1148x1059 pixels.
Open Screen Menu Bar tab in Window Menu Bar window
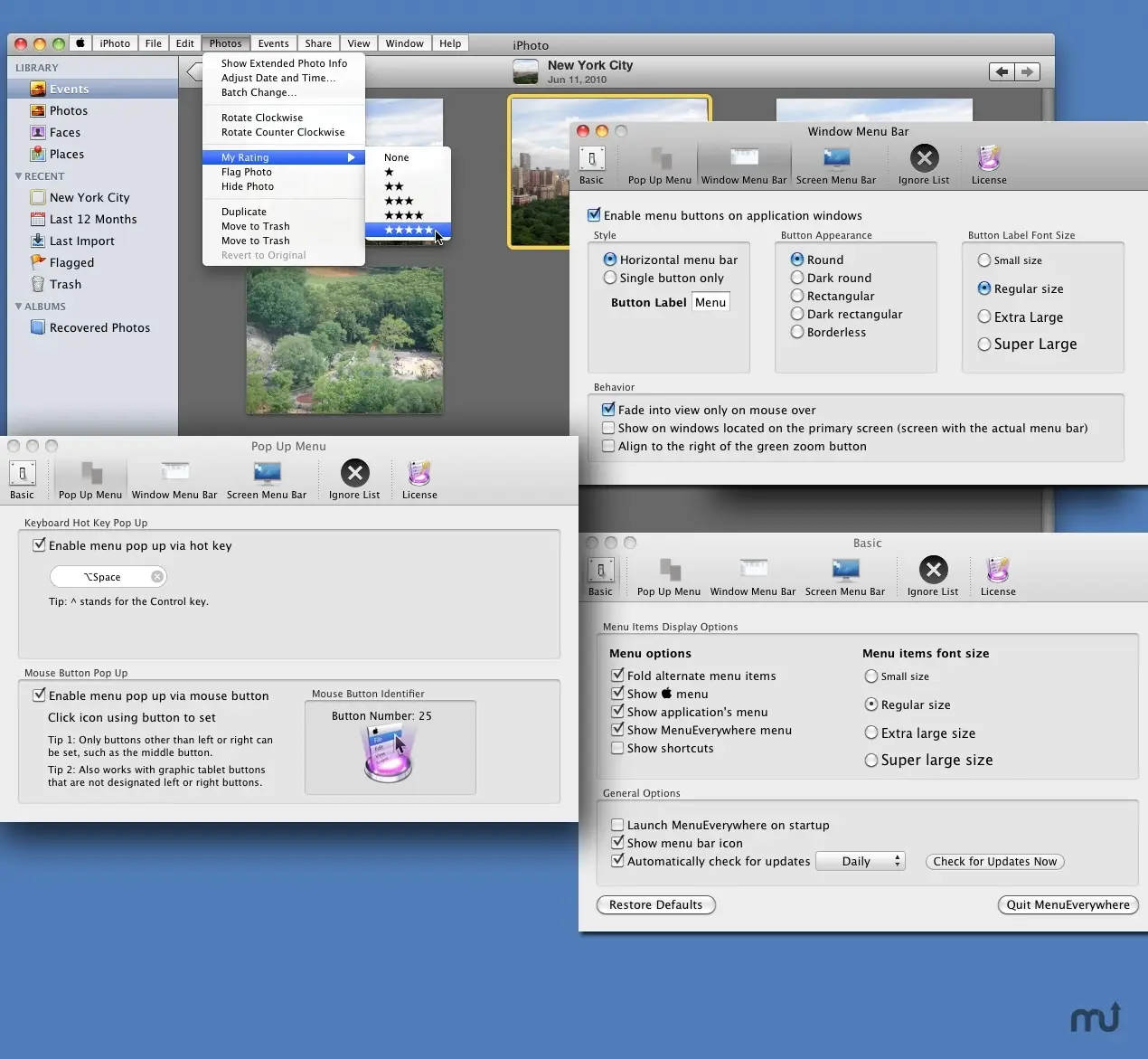pos(836,165)
